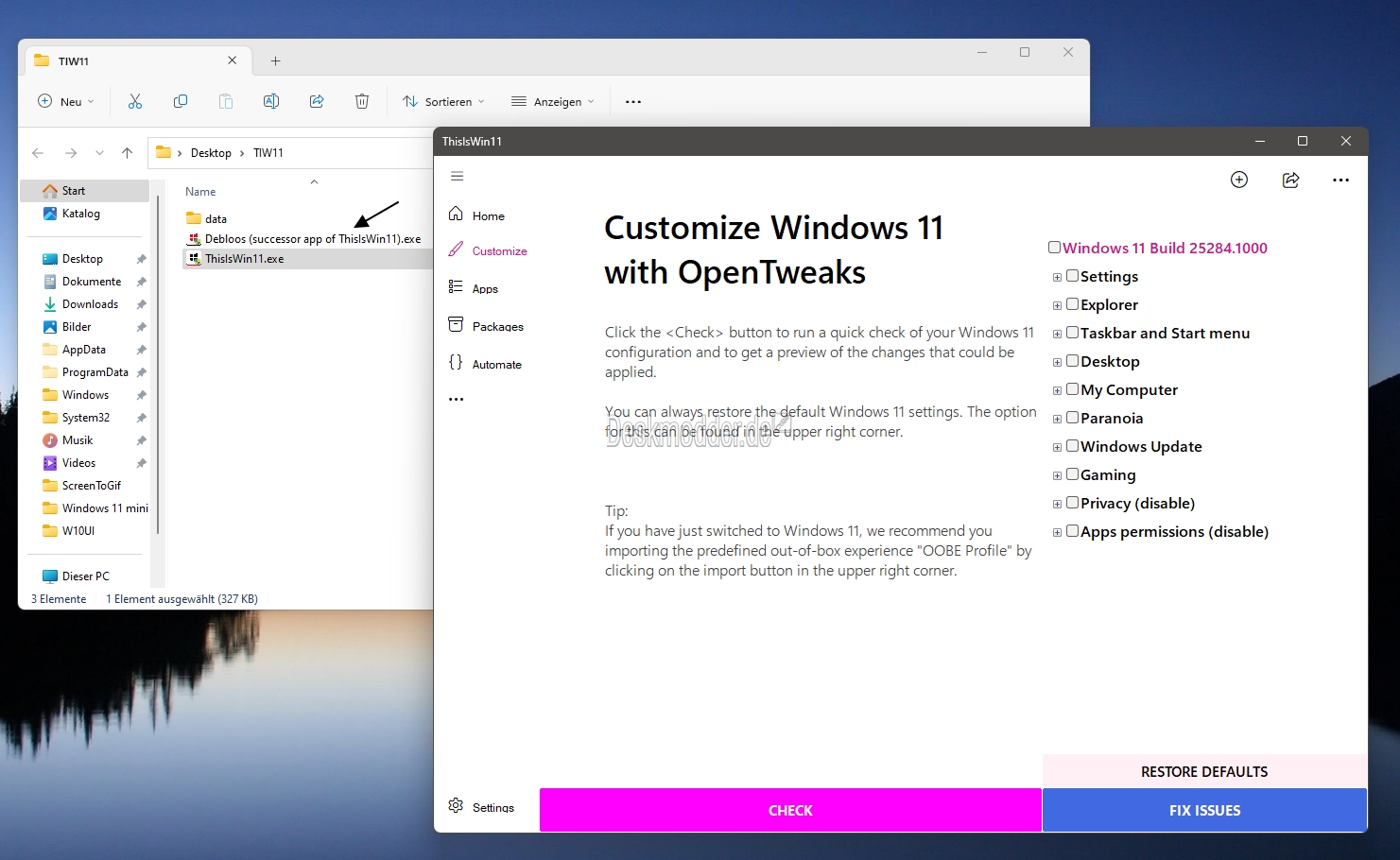Click the Share icon in Explorer toolbar
The image size is (1400, 860).
[317, 101]
